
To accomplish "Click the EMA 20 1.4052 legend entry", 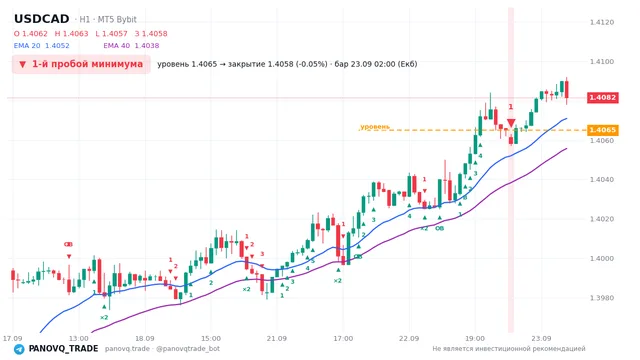I will pyautogui.click(x=42, y=46).
